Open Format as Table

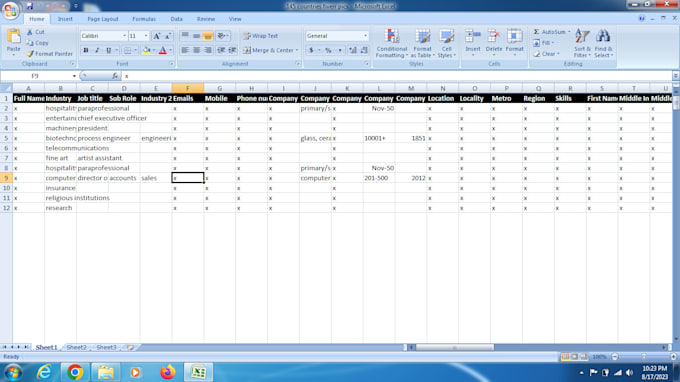pyautogui.click(x=422, y=43)
